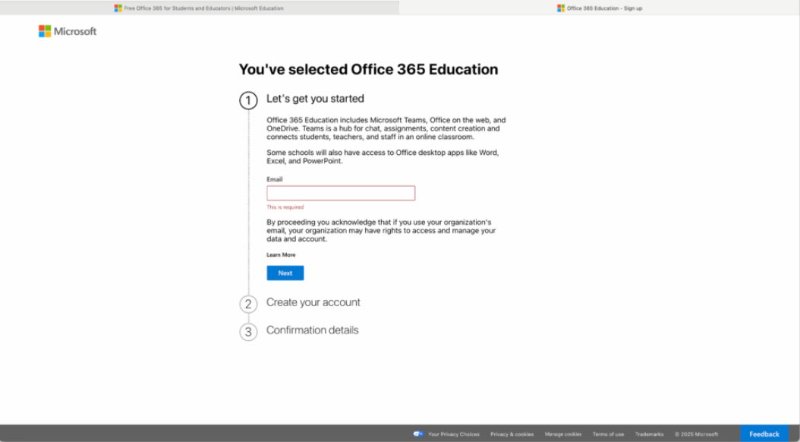800x442 pixels.
Task: Click the Confirmation details step label
Action: coord(312,330)
